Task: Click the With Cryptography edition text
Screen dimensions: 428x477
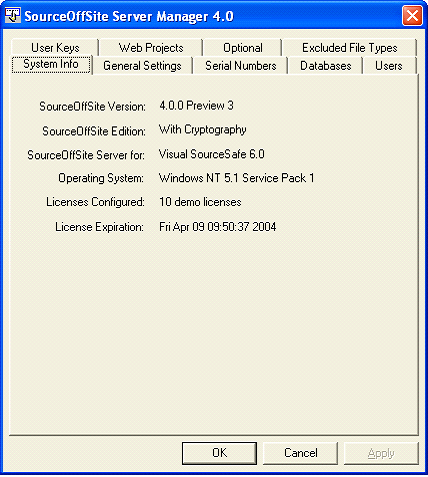Action: pos(203,130)
